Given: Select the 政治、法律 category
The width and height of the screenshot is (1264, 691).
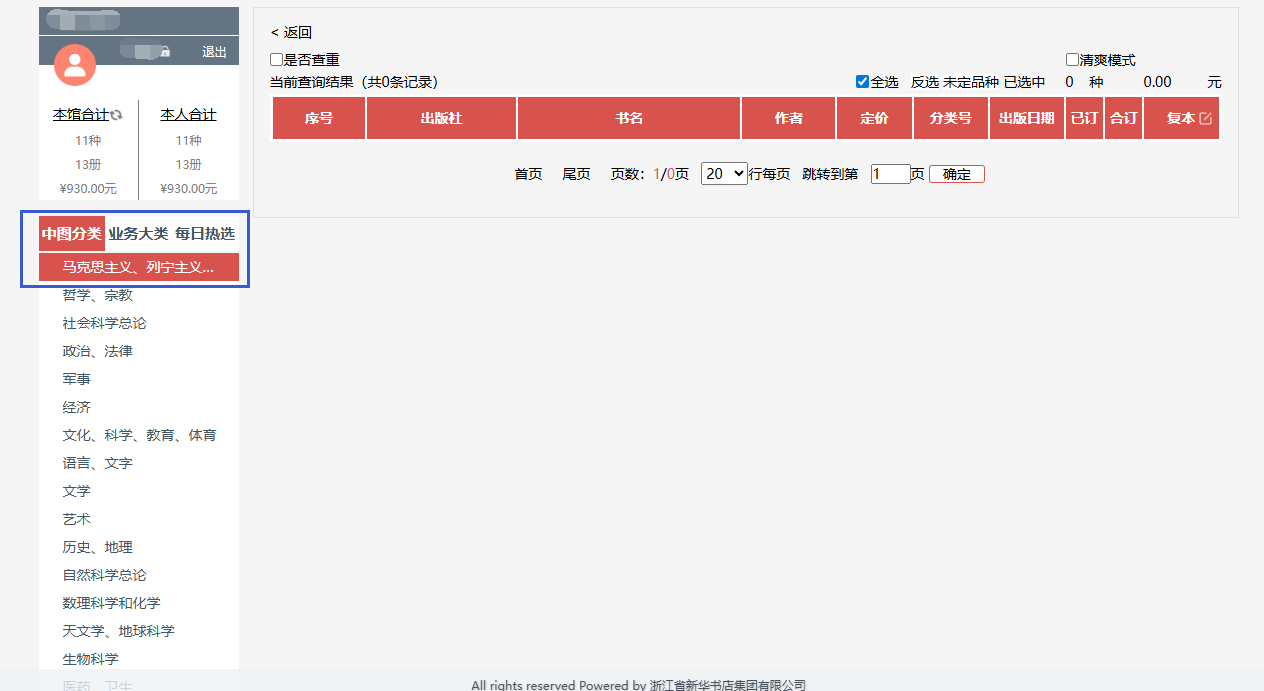Looking at the screenshot, I should [97, 351].
